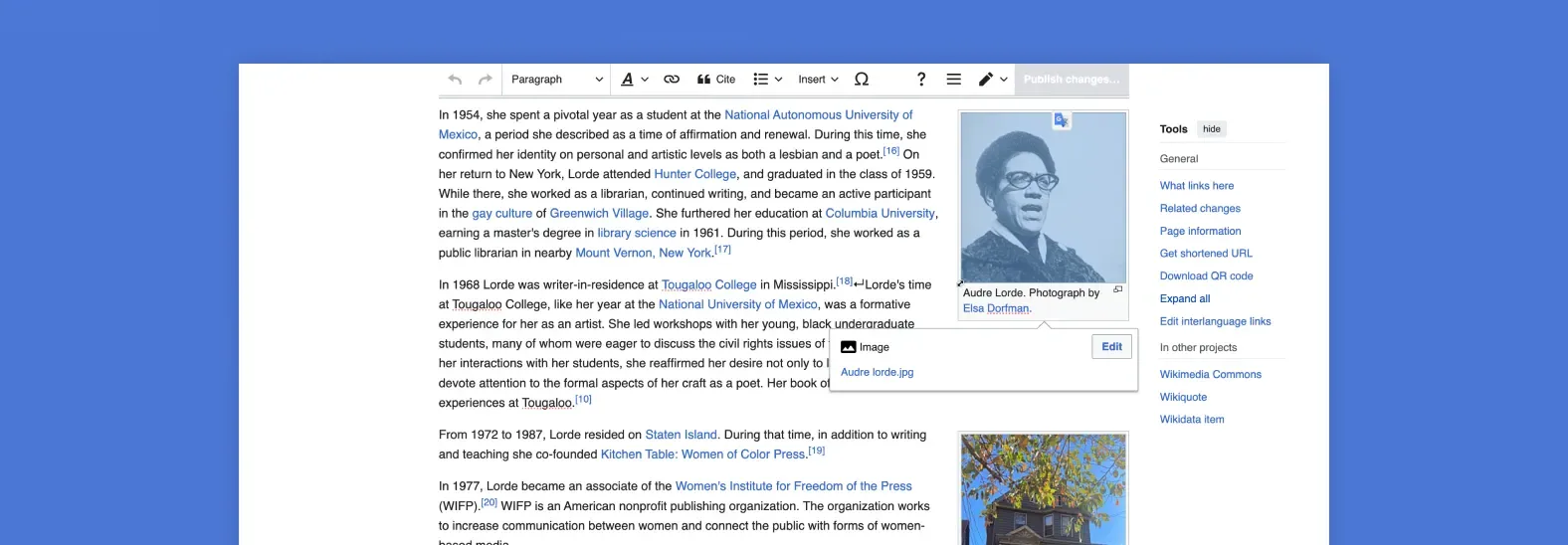Click Download QR code
Viewport: 1568px width, 545px height.
[1207, 276]
